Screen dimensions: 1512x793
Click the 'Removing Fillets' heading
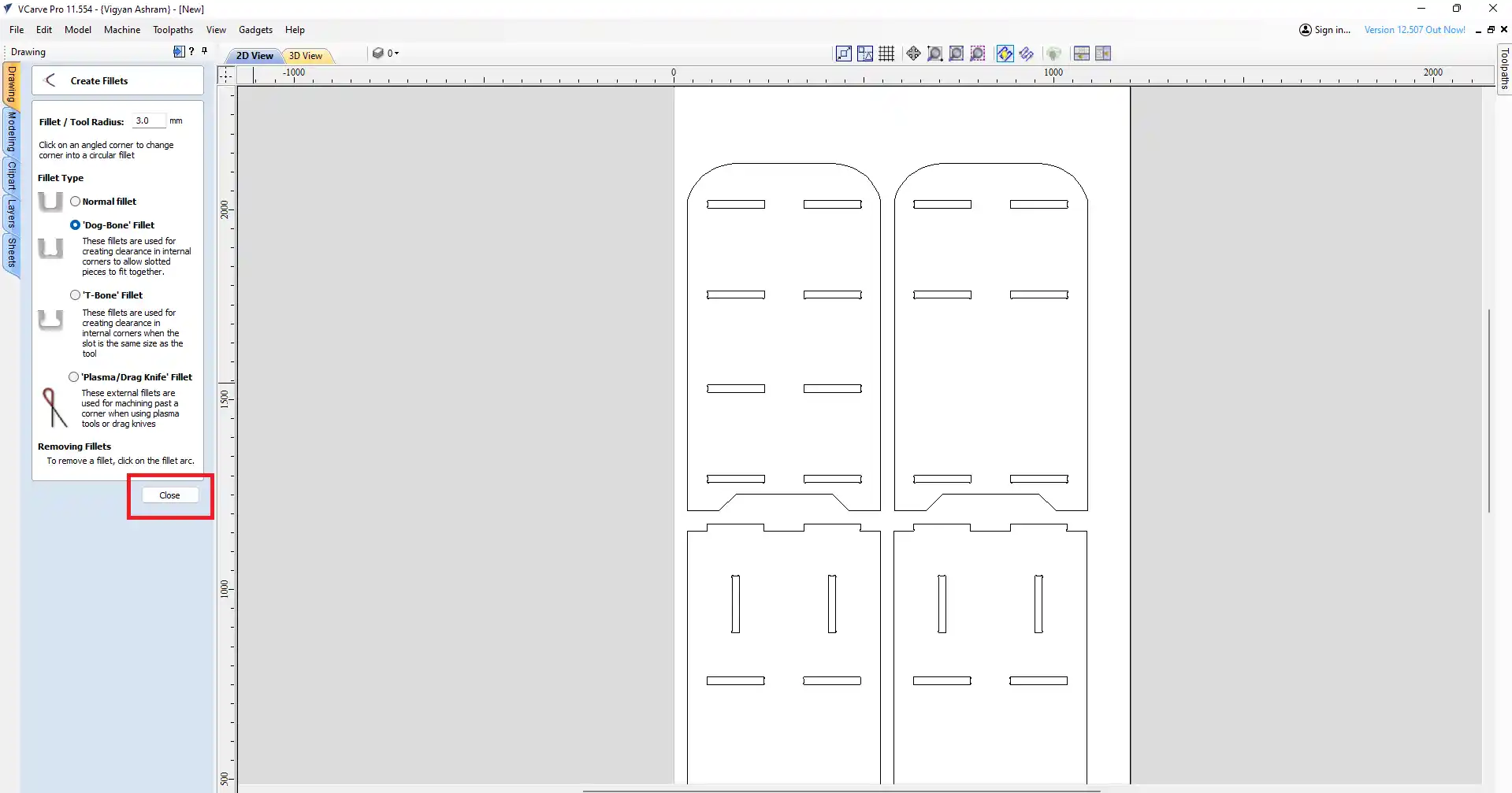click(75, 447)
